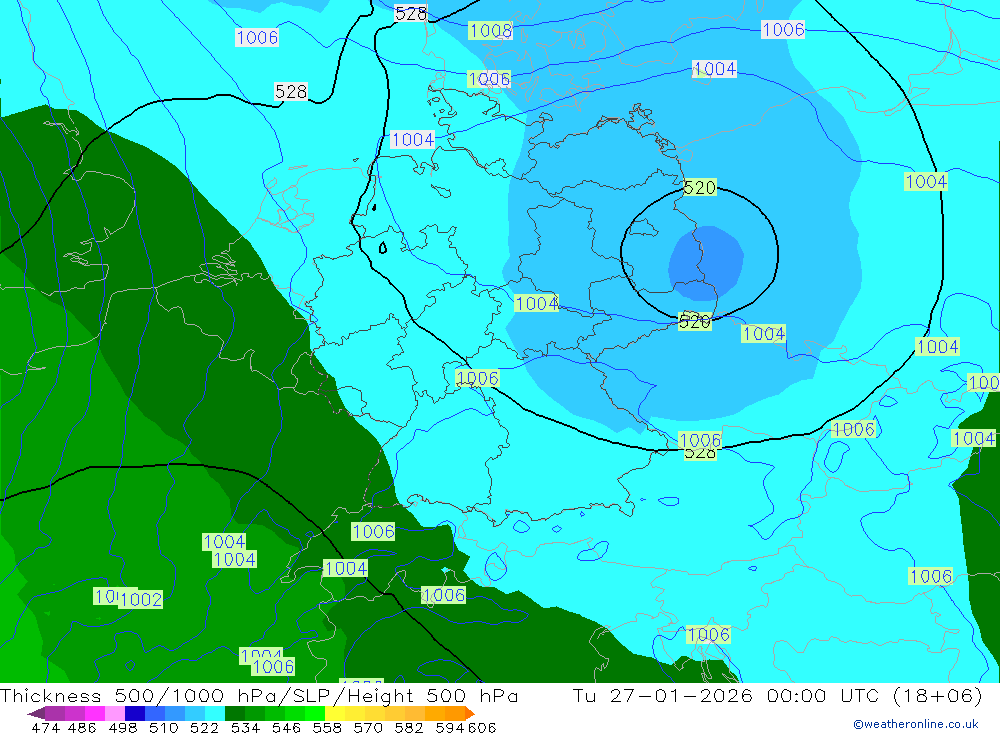Click the legend value 474
This screenshot has height=733, width=1000.
click(x=45, y=727)
